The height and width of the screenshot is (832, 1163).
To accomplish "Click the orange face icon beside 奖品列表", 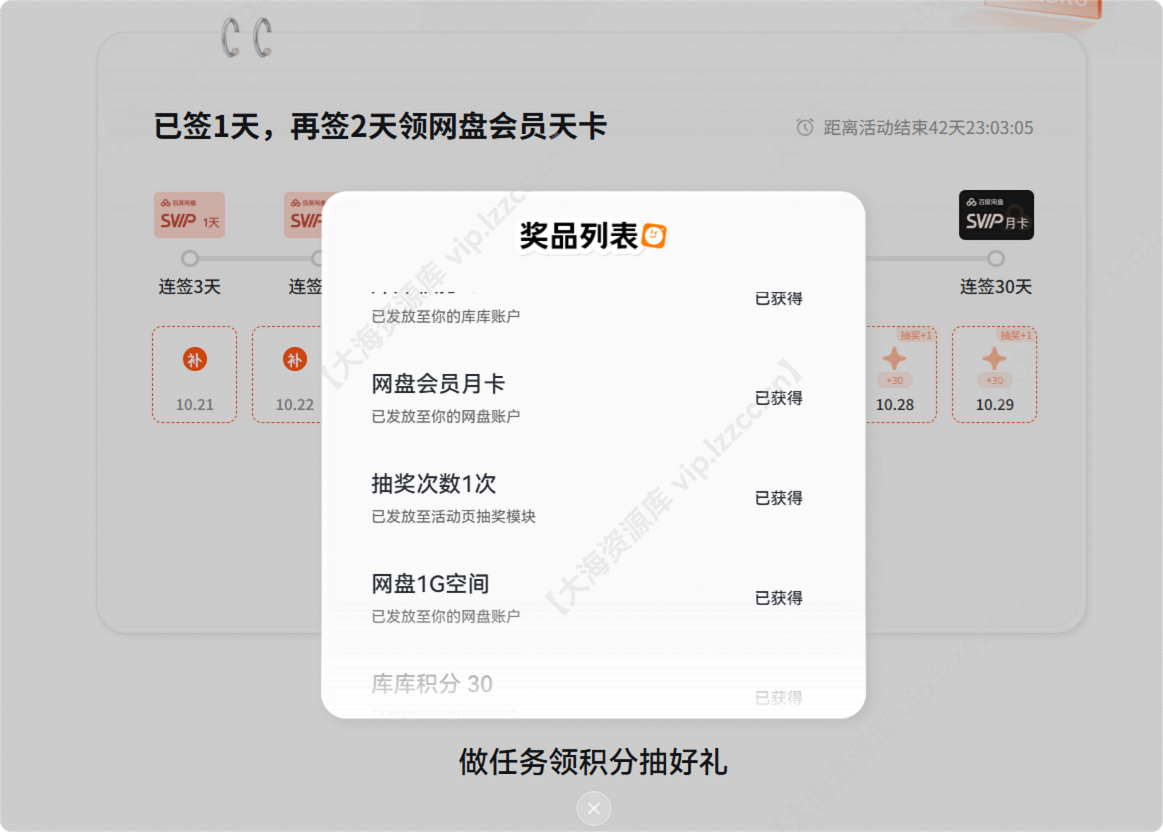I will click(x=654, y=236).
